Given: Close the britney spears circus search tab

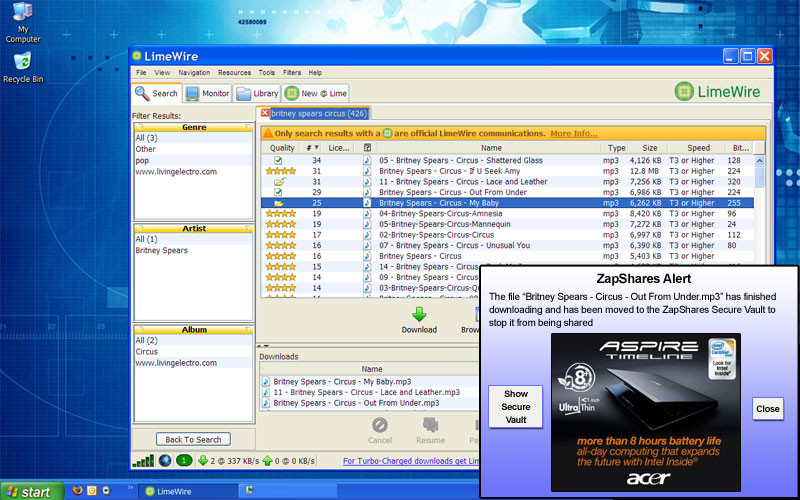Looking at the screenshot, I should tap(265, 113).
